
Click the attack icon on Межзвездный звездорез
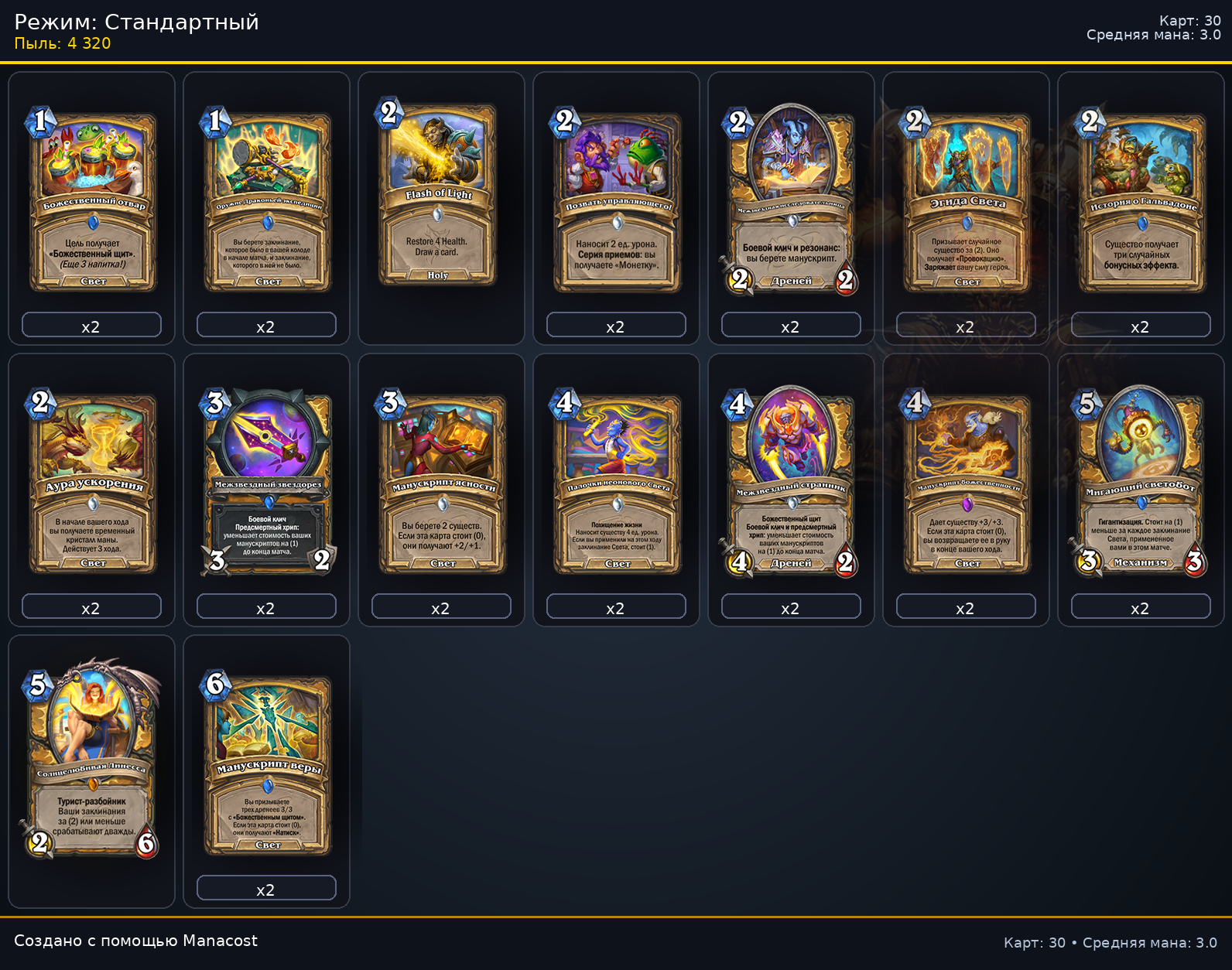click(x=217, y=560)
